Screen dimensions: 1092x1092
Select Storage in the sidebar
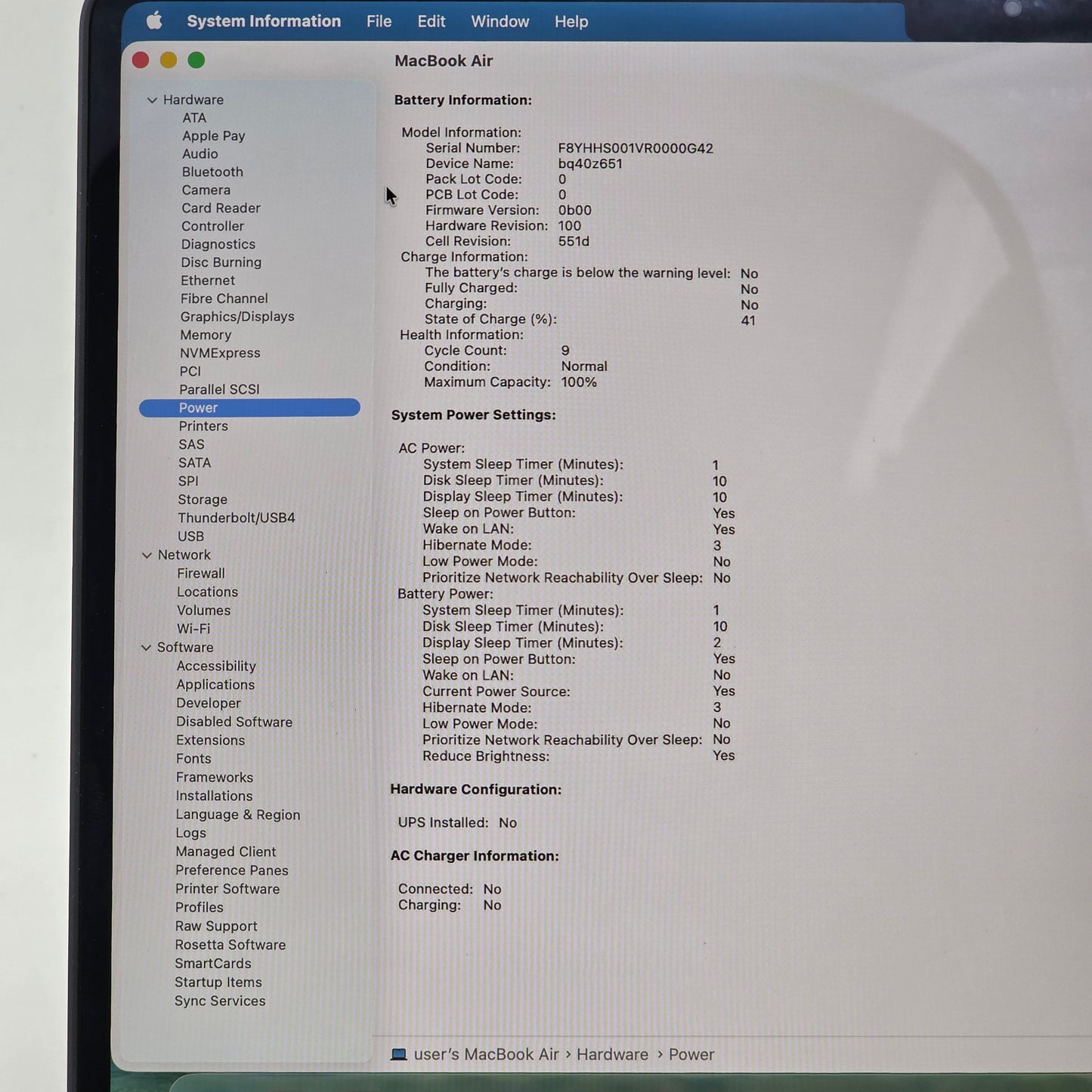203,500
